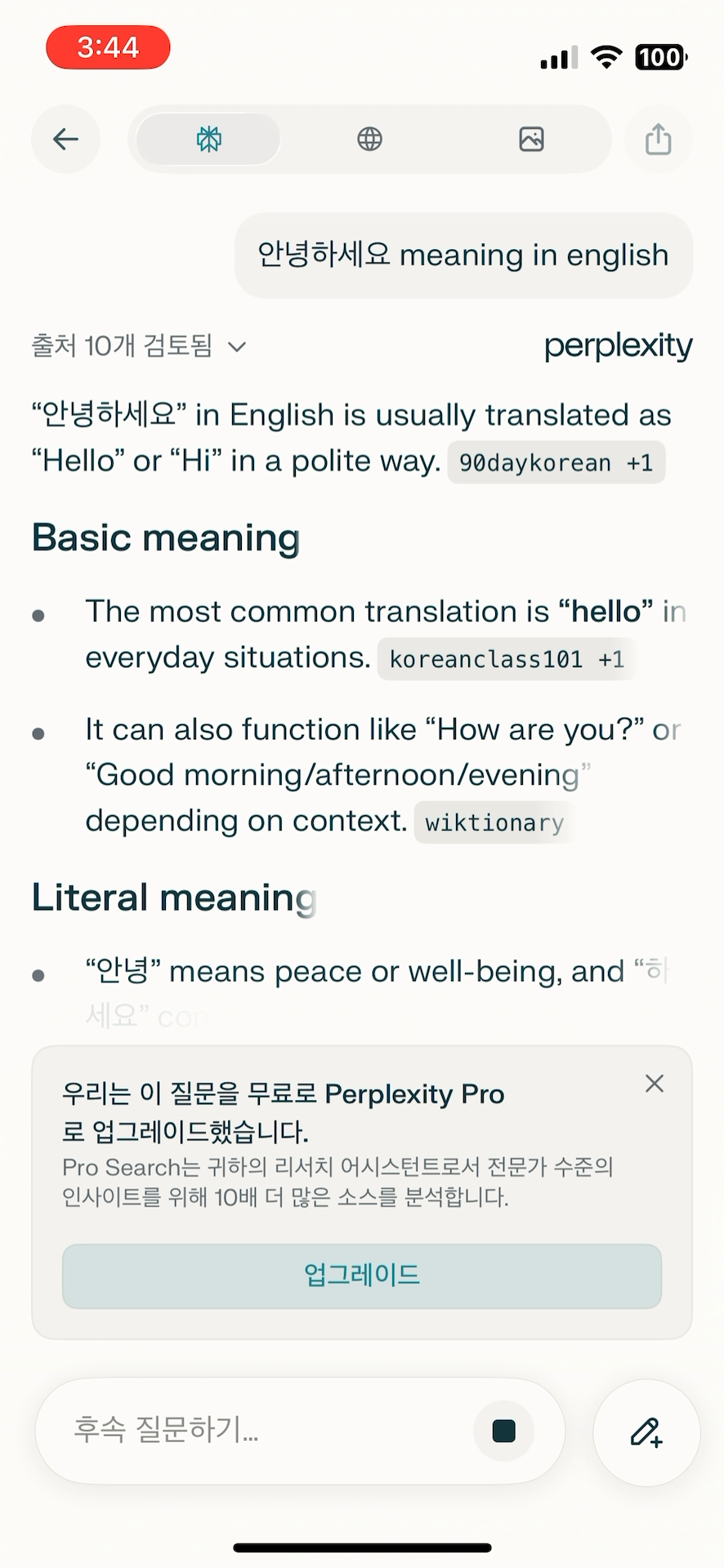Tap the back arrow button

tap(66, 139)
